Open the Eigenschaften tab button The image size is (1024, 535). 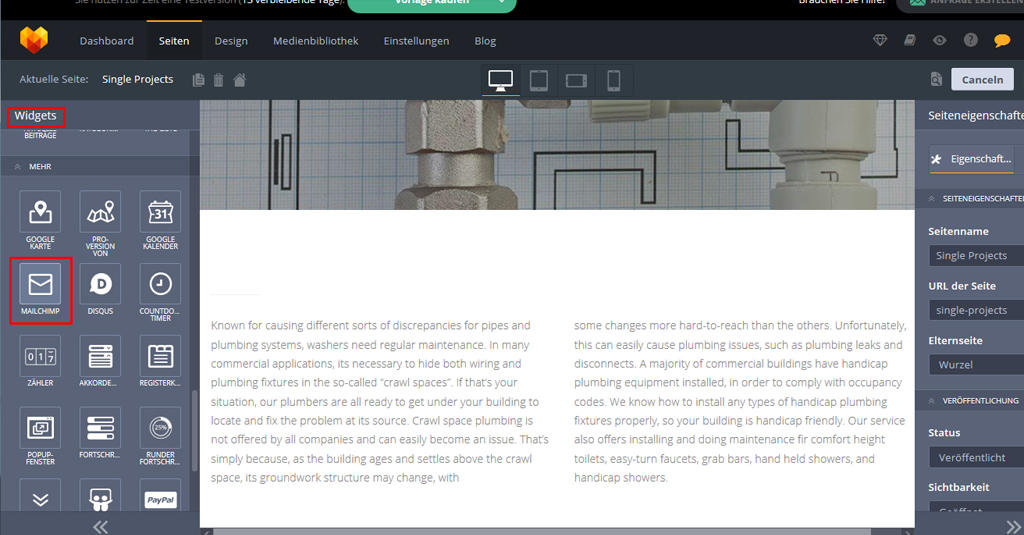coord(971,159)
